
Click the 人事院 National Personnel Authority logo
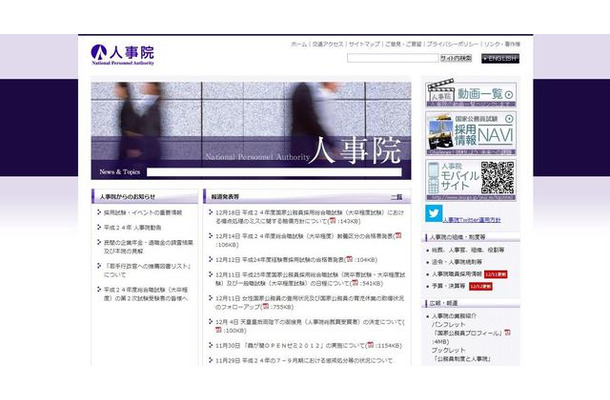123,55
